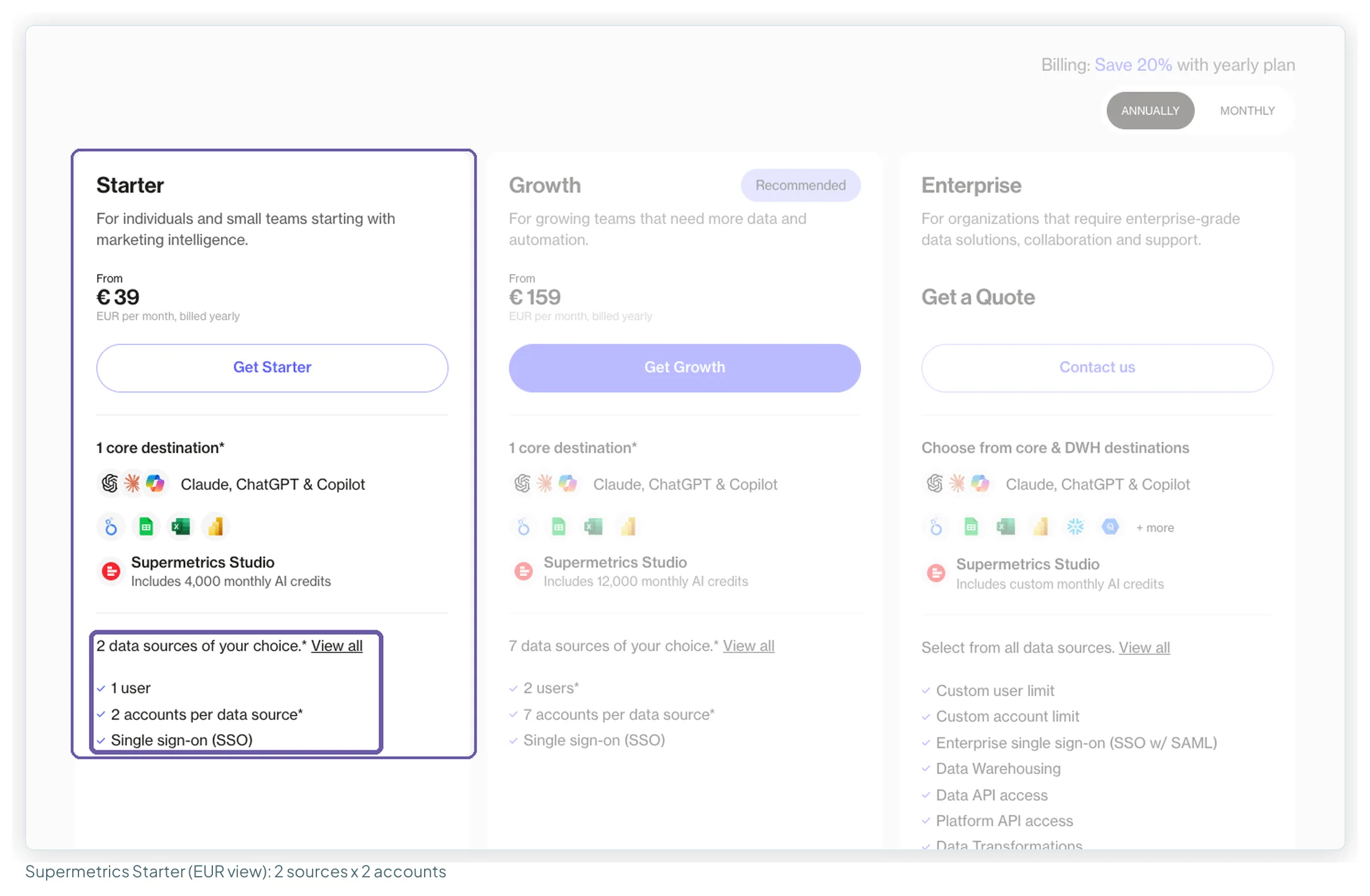
Task: Click the Excel icon in Growth plan
Action: 593,527
